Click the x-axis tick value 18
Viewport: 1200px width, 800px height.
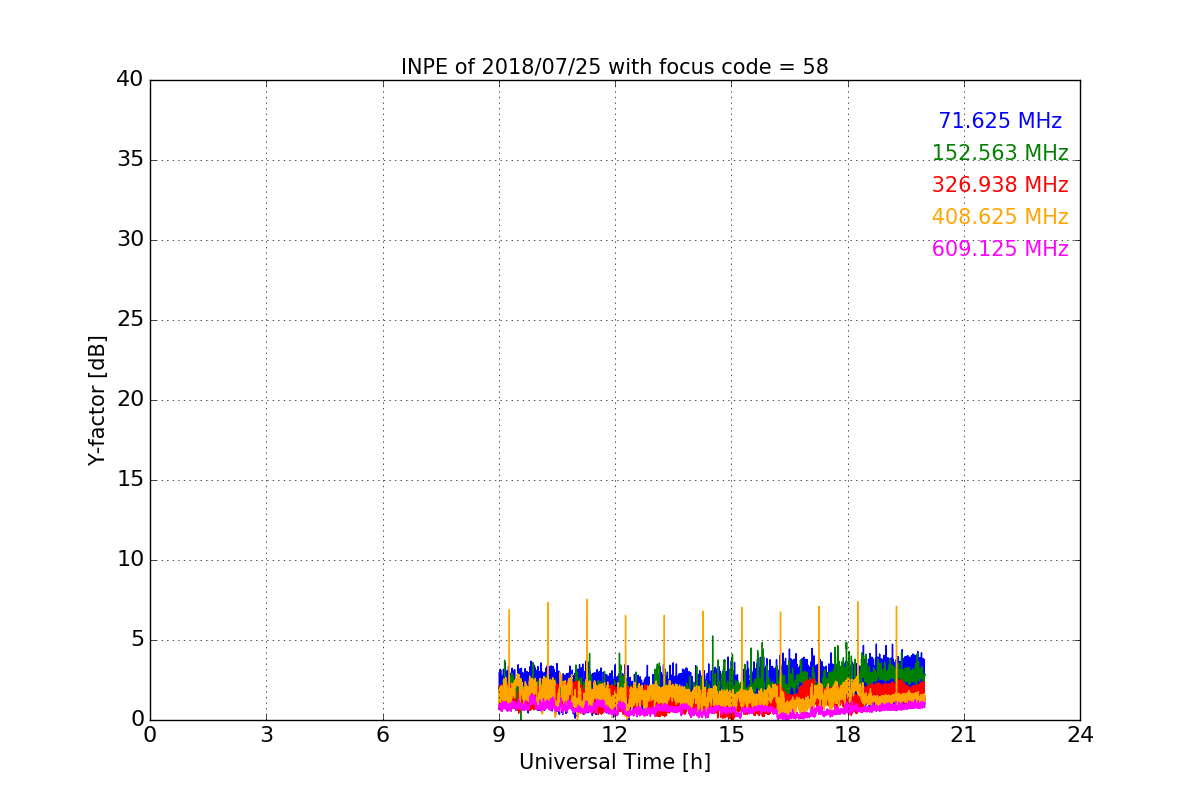coord(848,735)
